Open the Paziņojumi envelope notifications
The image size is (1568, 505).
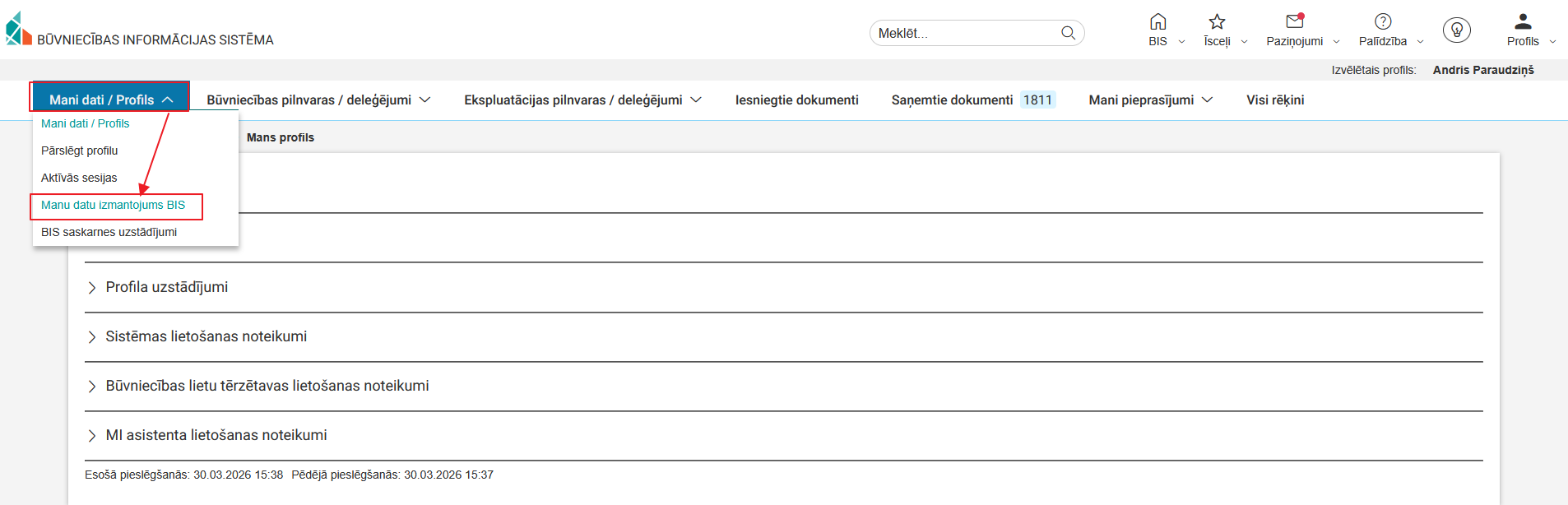[x=1294, y=22]
